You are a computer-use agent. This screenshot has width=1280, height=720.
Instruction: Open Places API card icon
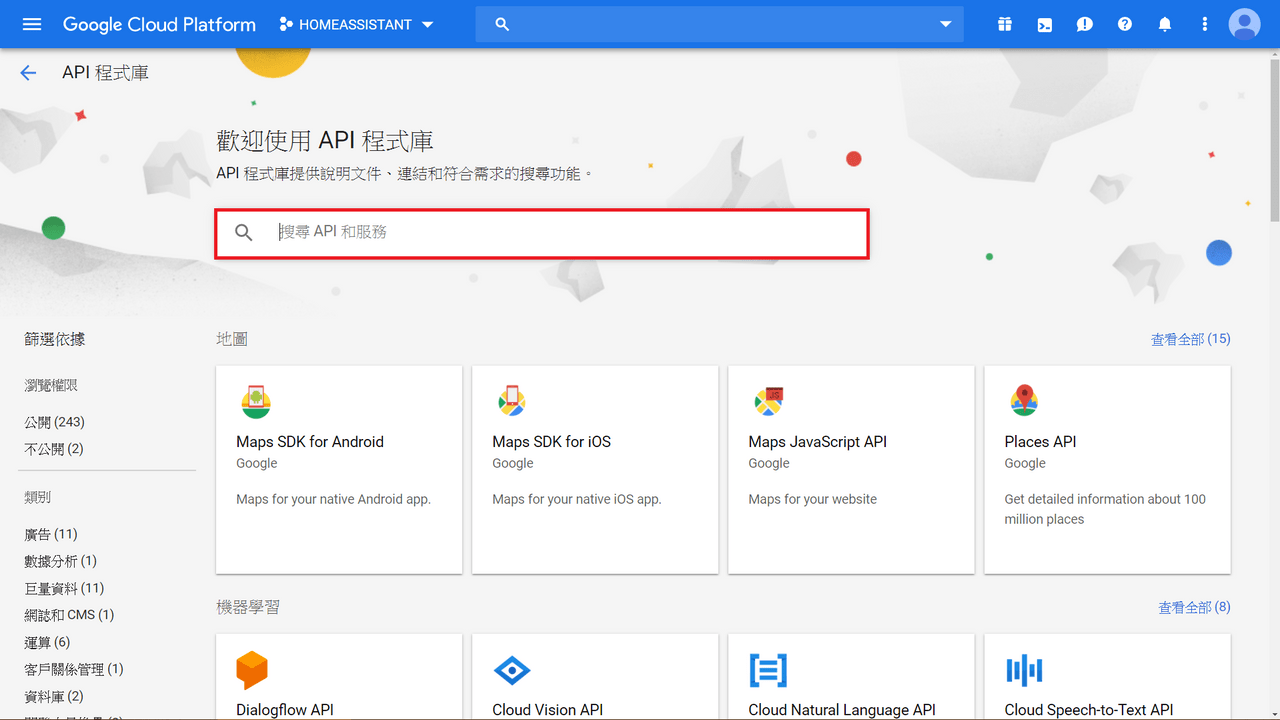pyautogui.click(x=1024, y=401)
